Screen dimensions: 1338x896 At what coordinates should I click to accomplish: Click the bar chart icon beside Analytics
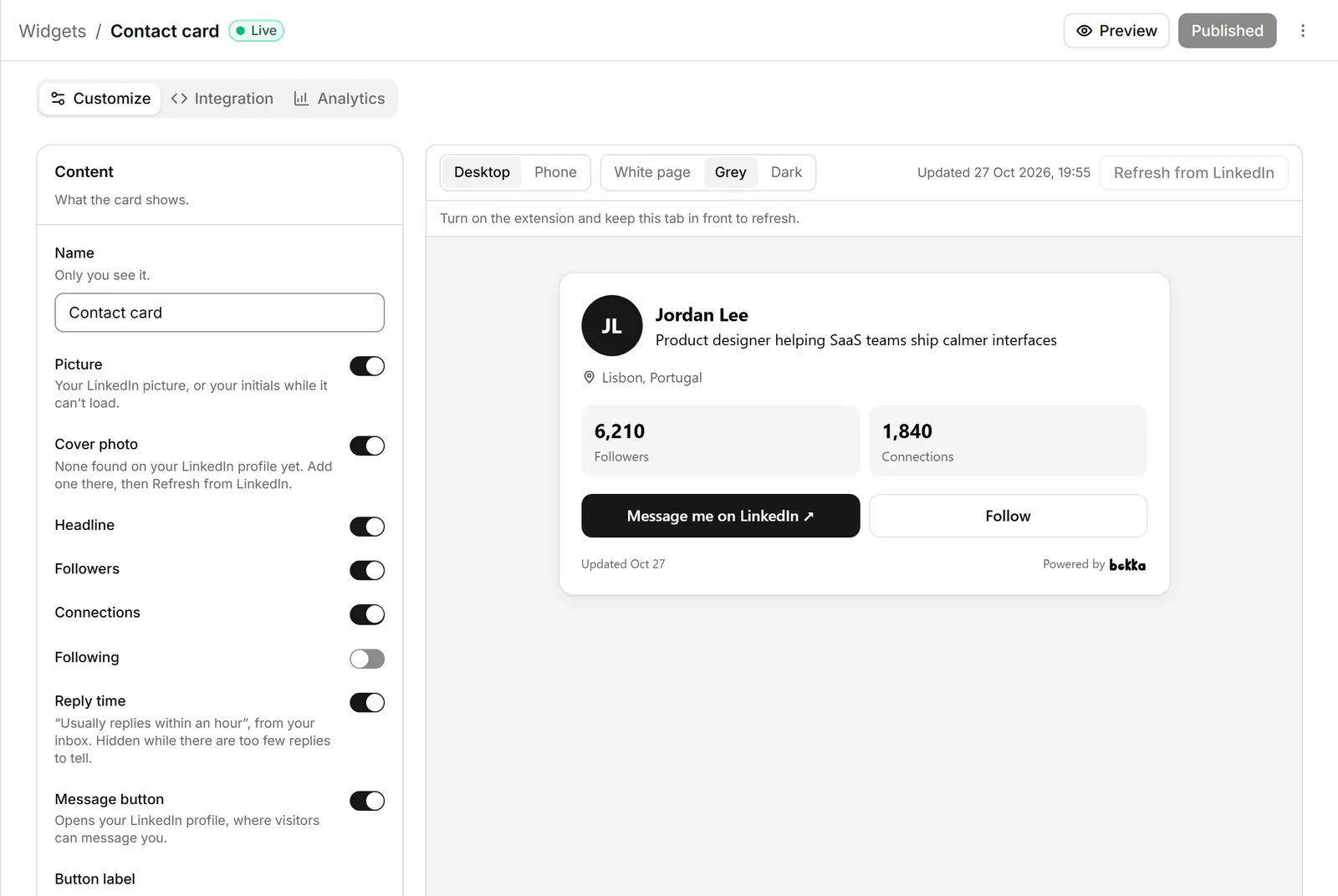pos(301,99)
